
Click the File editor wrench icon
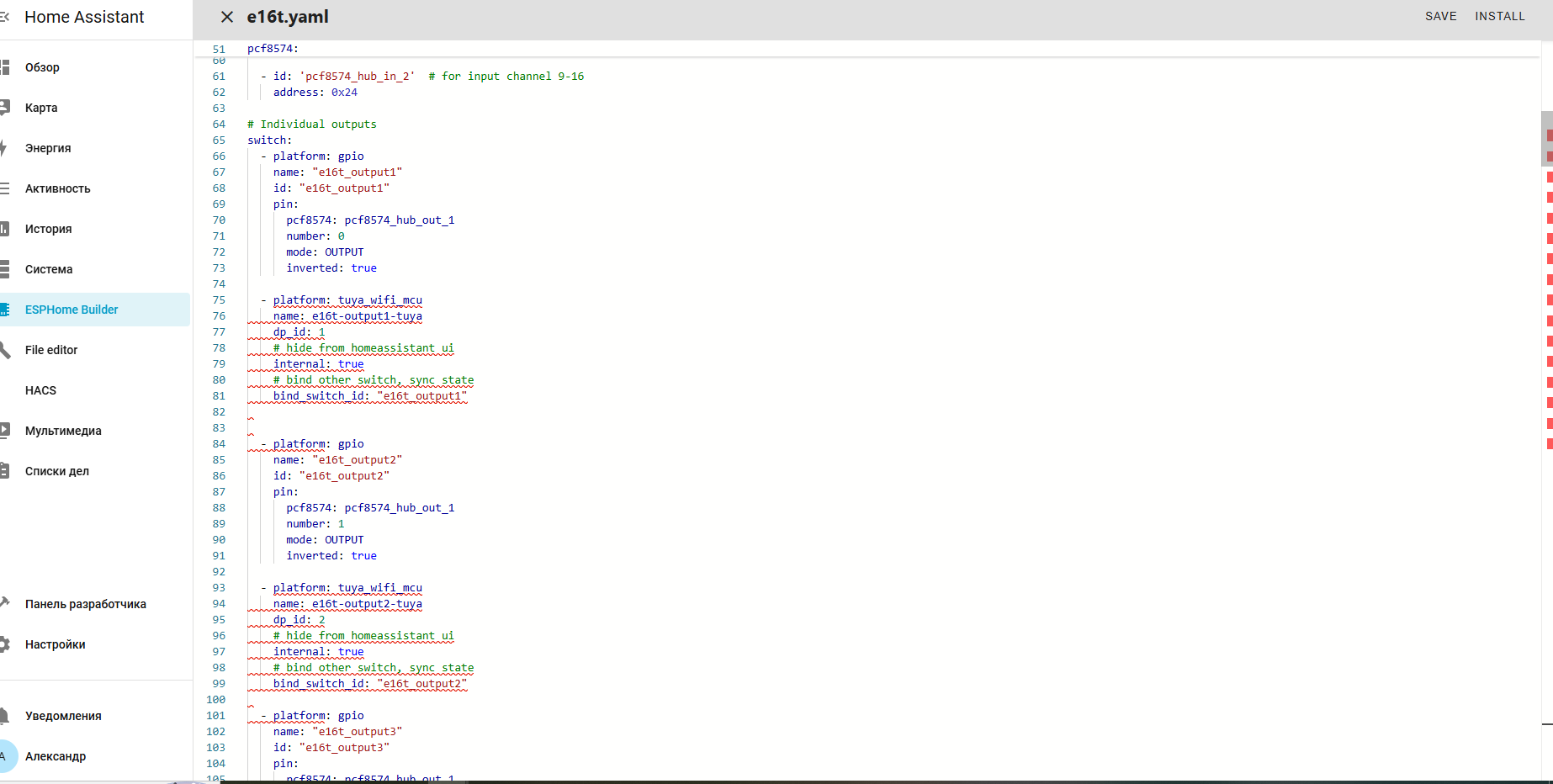coord(5,350)
